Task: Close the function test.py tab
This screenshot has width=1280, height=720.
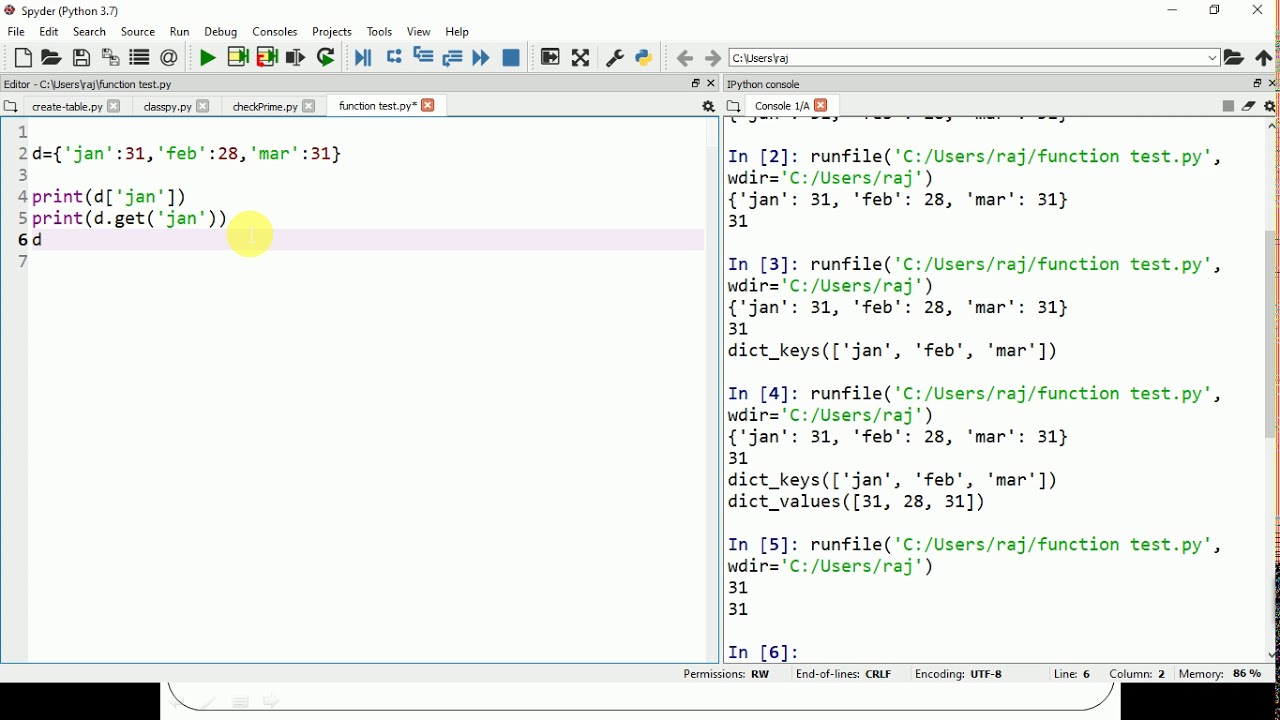Action: pos(429,106)
